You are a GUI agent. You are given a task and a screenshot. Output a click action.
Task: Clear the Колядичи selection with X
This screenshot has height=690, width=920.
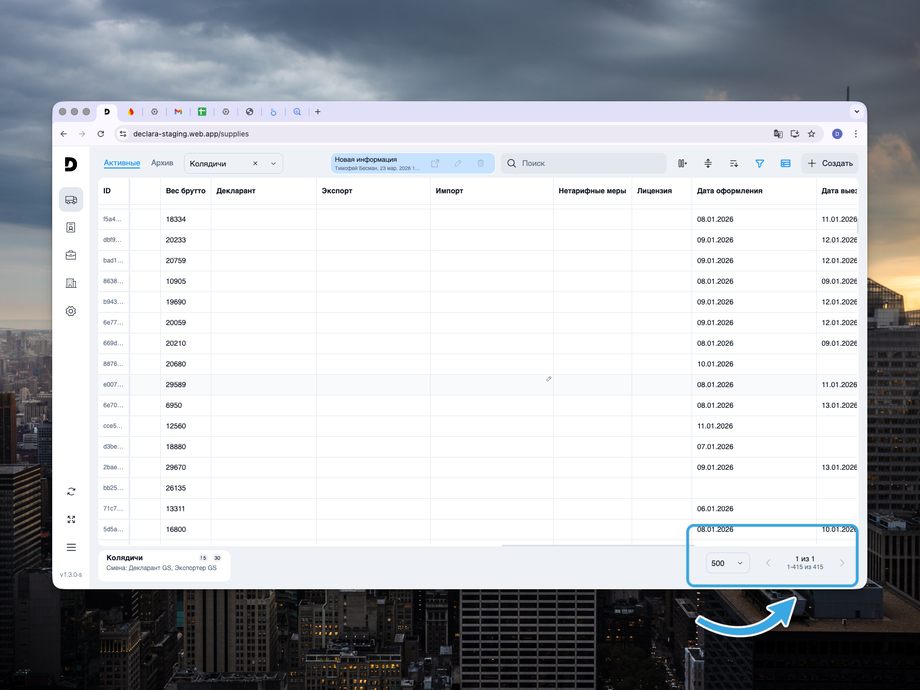[x=255, y=163]
